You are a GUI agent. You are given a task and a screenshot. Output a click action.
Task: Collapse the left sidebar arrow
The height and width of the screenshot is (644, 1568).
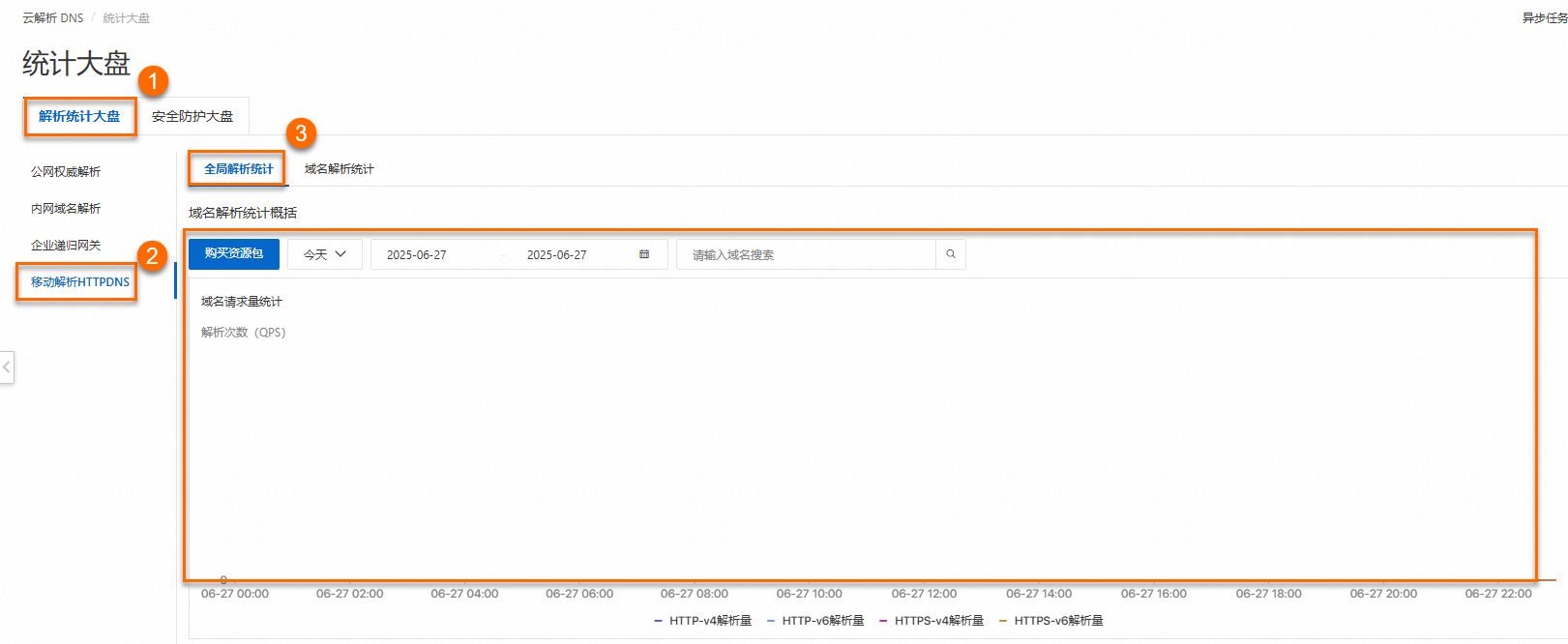click(x=7, y=367)
